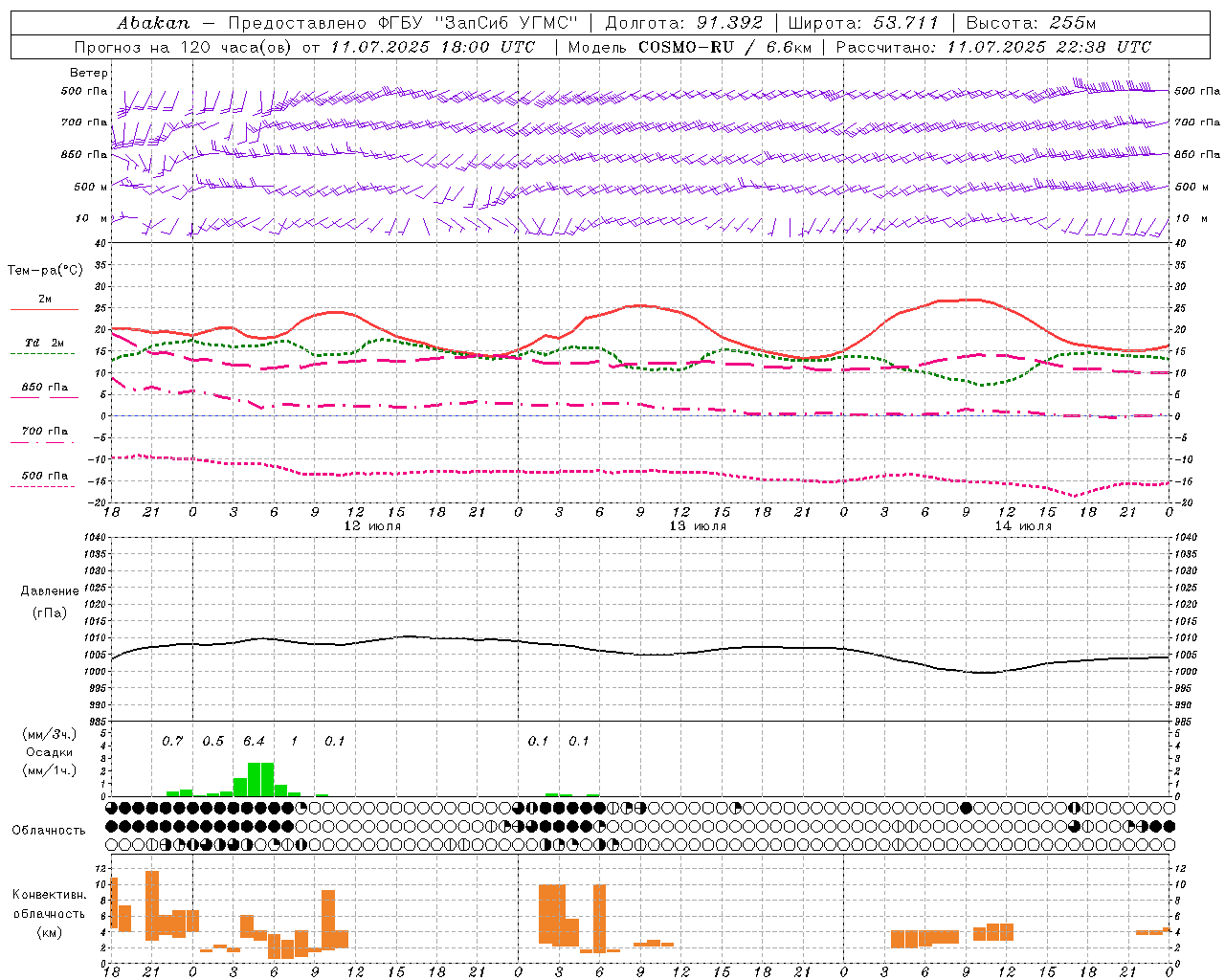The image size is (1225, 980).
Task: Click the "13 июля" date label
Action: pos(698,526)
